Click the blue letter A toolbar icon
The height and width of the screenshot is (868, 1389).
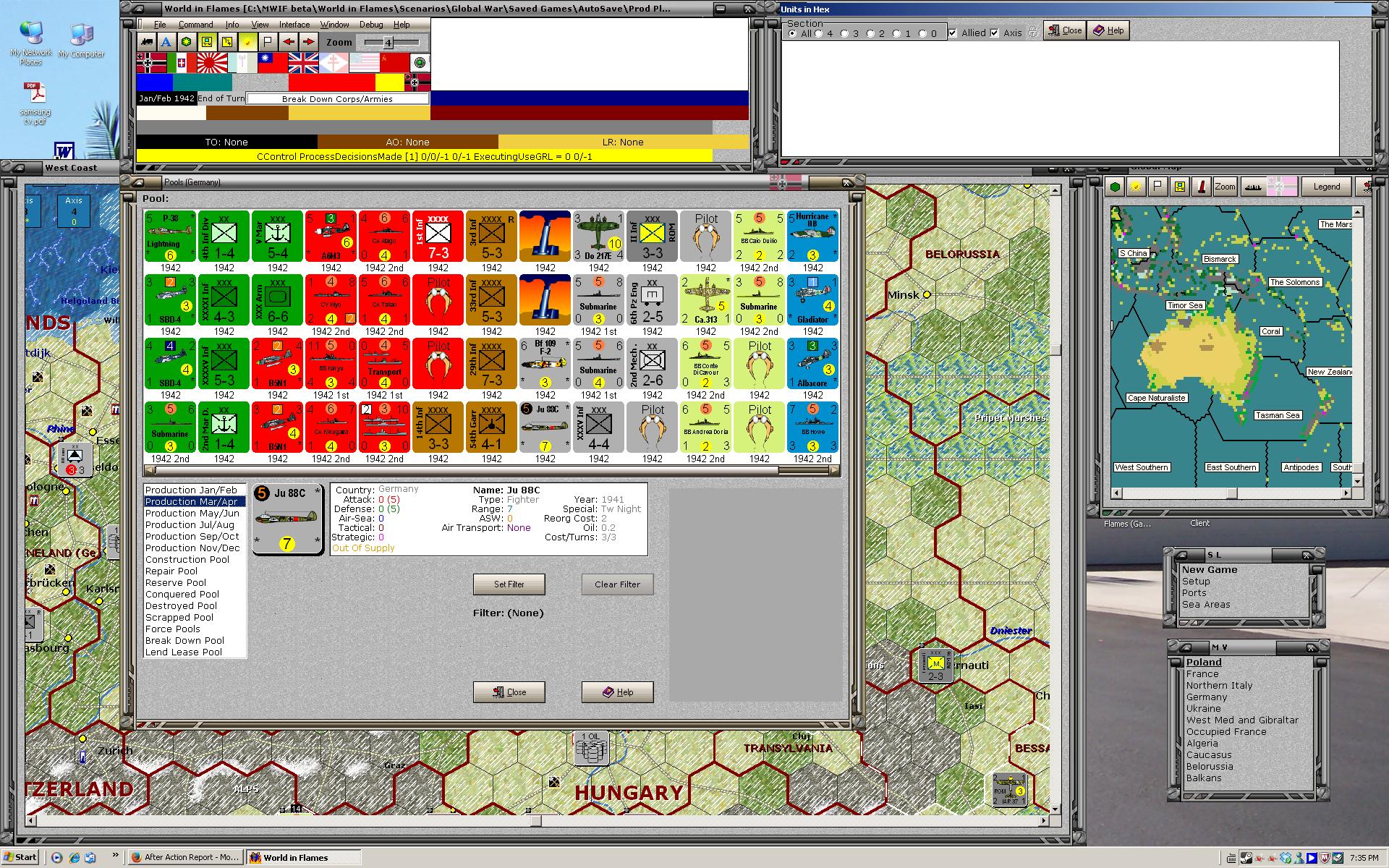pos(166,42)
